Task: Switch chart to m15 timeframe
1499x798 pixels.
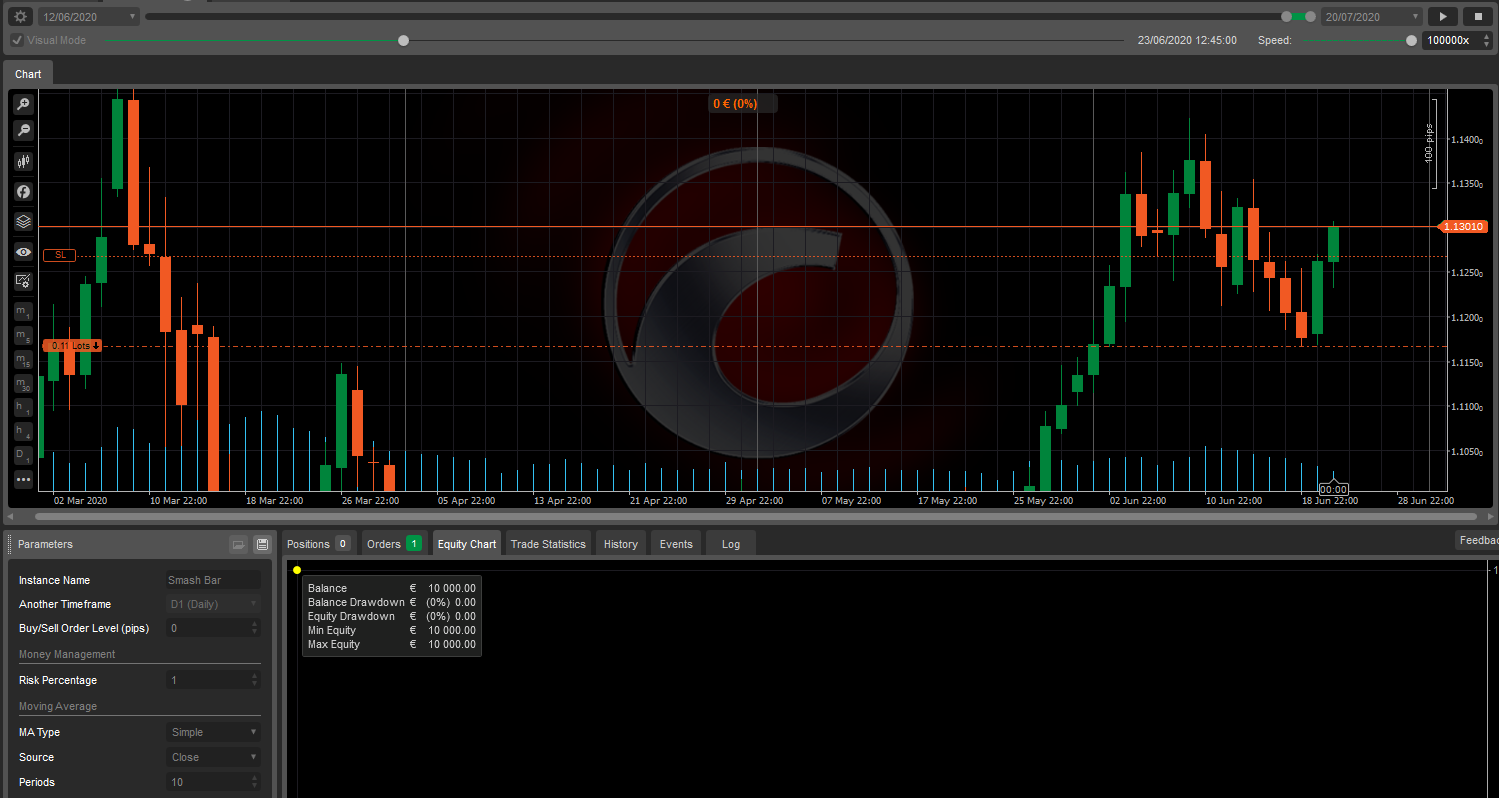Action: 23,359
